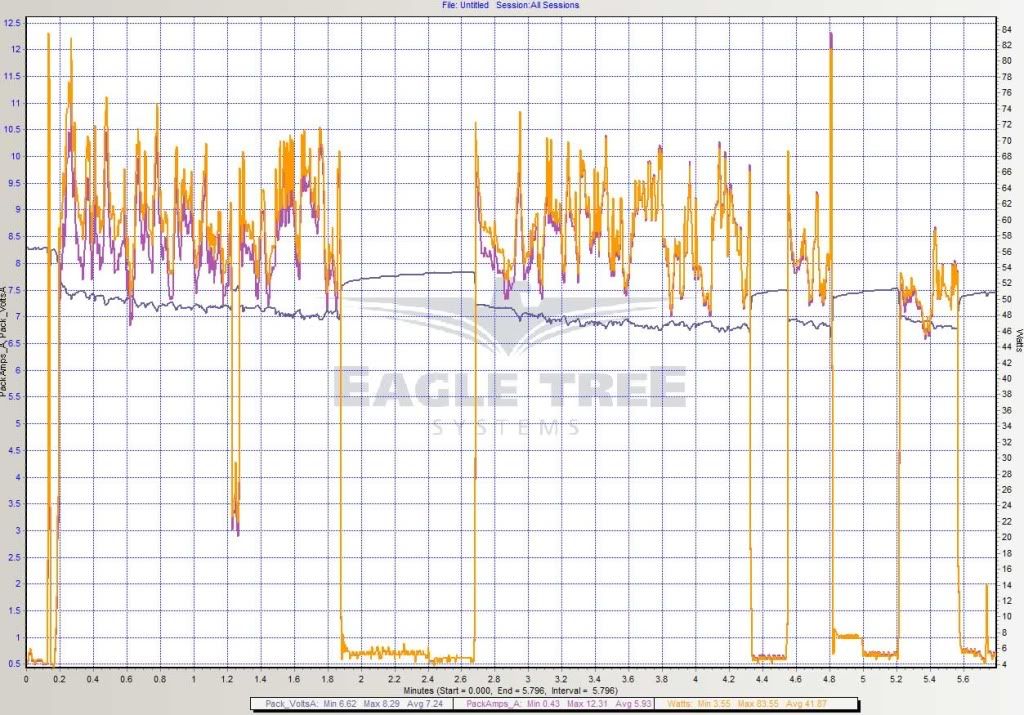Click the 'File: Untitled' title text
Image resolution: width=1024 pixels, height=715 pixels.
(x=465, y=5)
